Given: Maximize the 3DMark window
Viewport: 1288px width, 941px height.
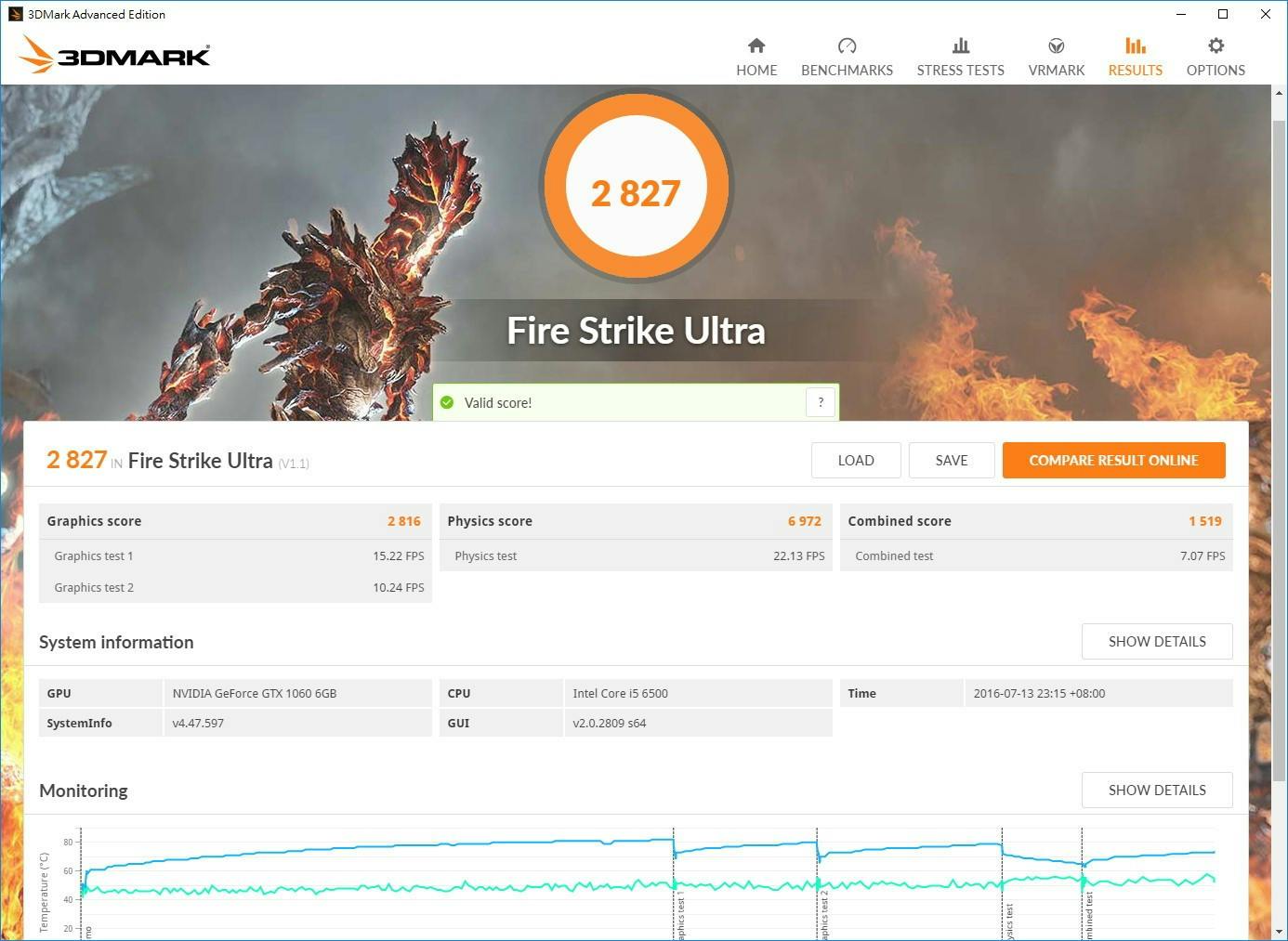Looking at the screenshot, I should point(1223,14).
